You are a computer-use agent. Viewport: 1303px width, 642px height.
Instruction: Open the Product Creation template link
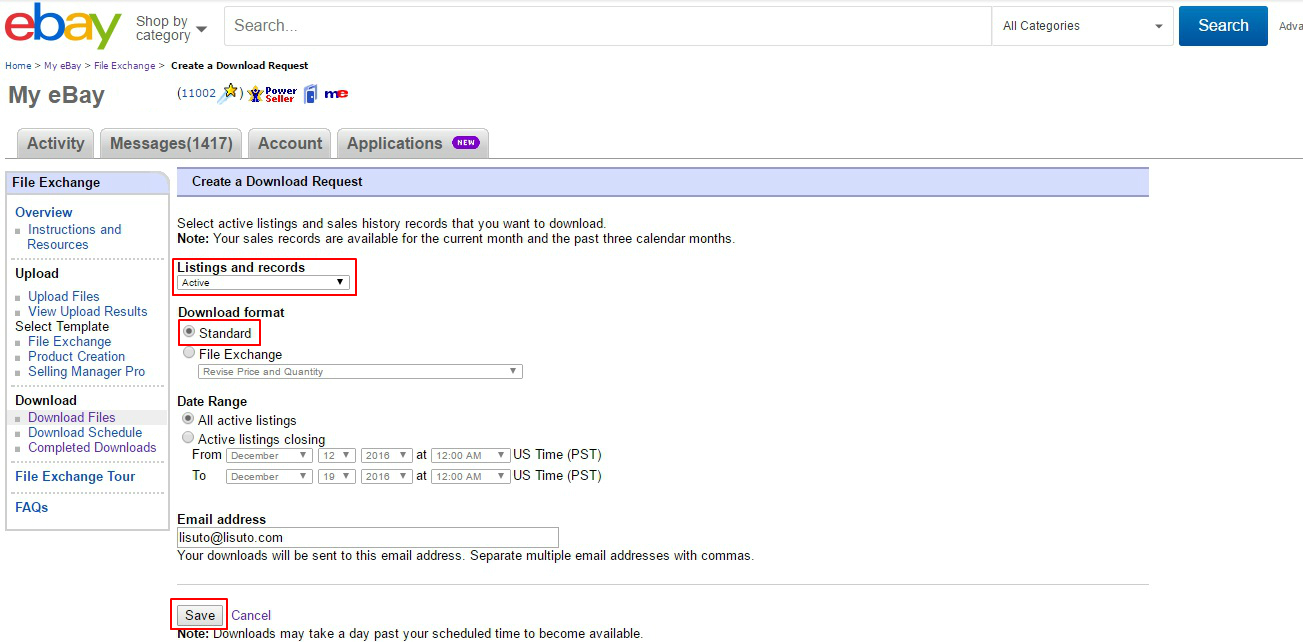[77, 356]
